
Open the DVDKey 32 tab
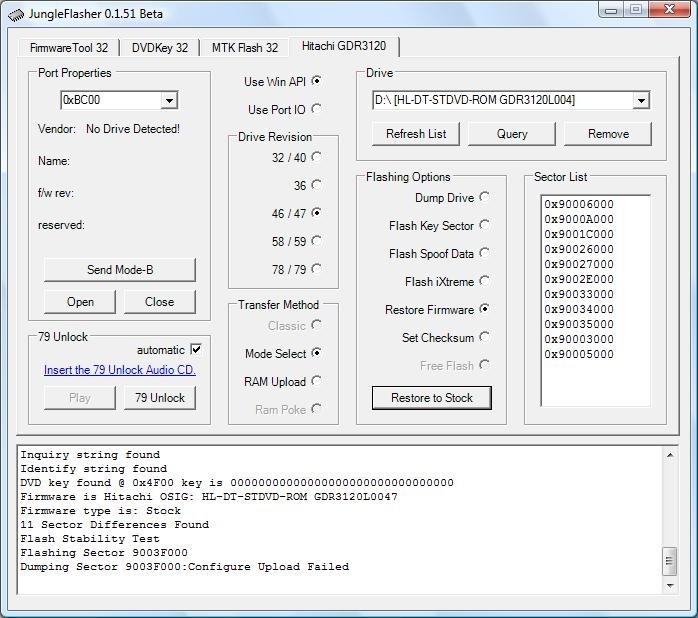(x=160, y=48)
